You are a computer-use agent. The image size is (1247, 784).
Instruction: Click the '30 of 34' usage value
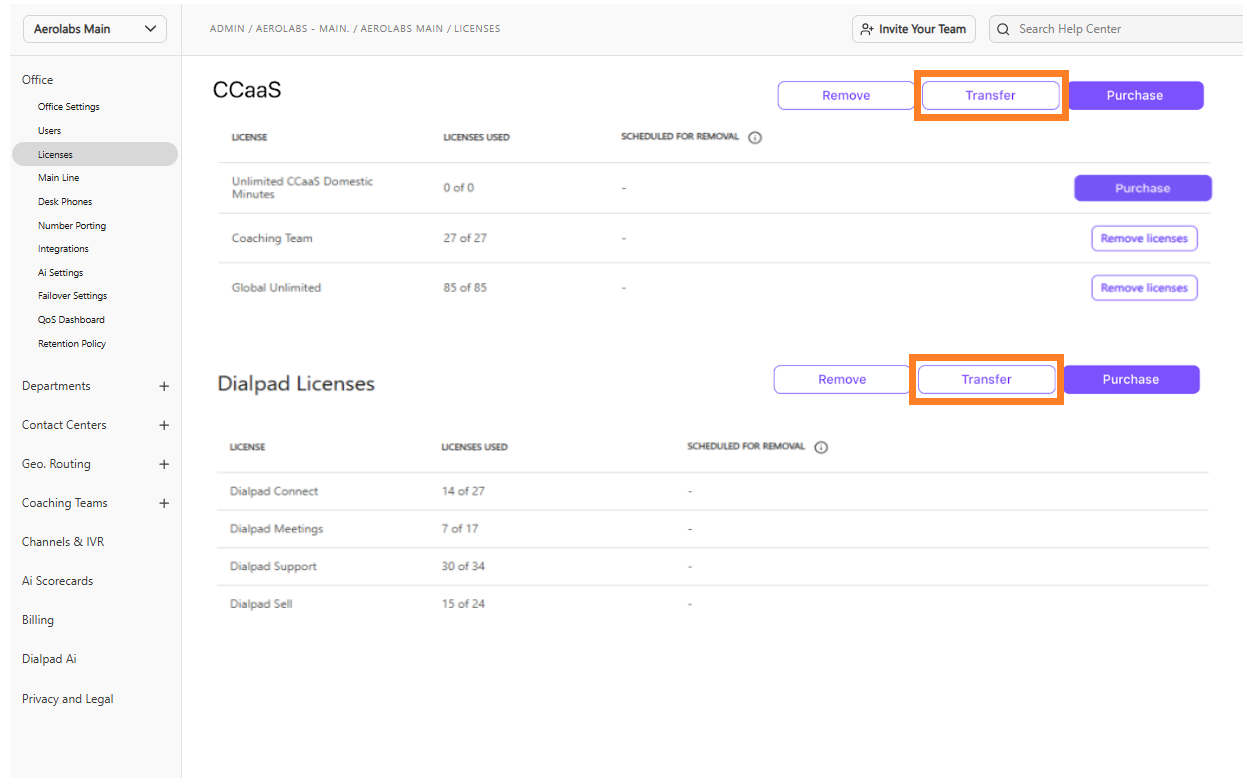tap(463, 567)
